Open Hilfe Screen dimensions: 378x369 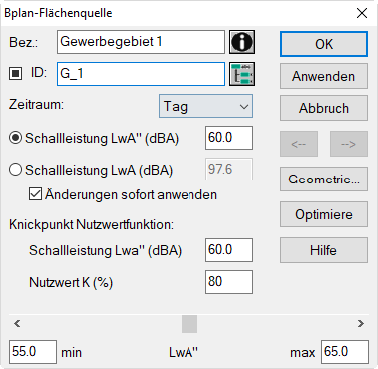click(x=324, y=250)
